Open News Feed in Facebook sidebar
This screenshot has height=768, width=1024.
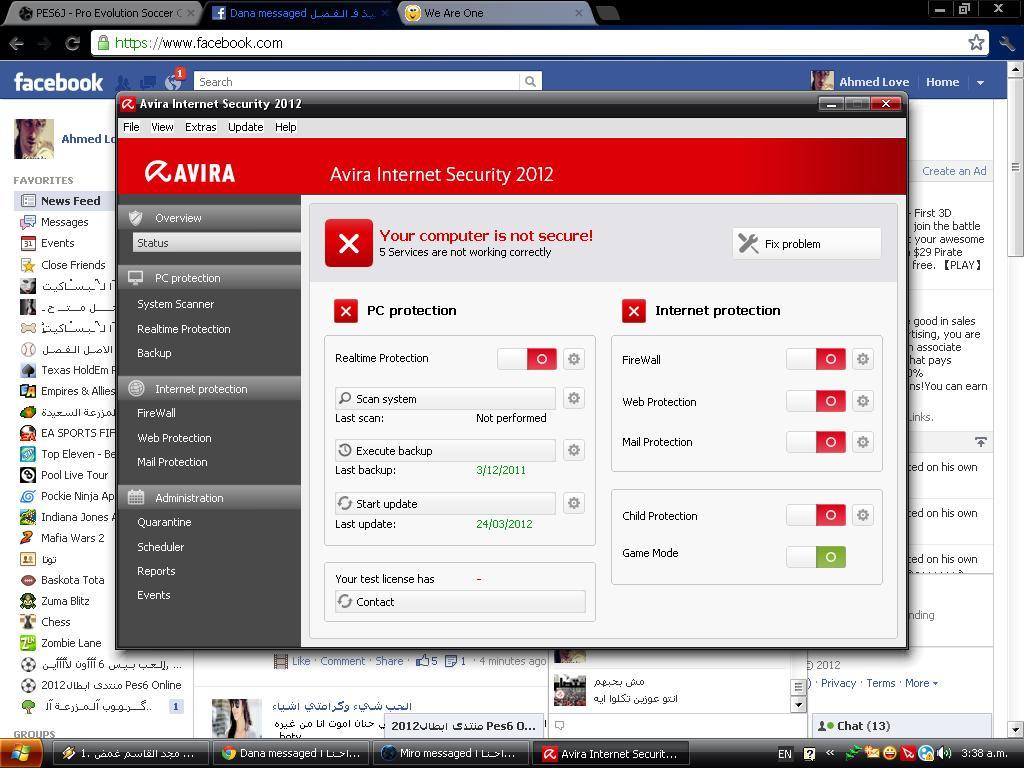tap(65, 201)
